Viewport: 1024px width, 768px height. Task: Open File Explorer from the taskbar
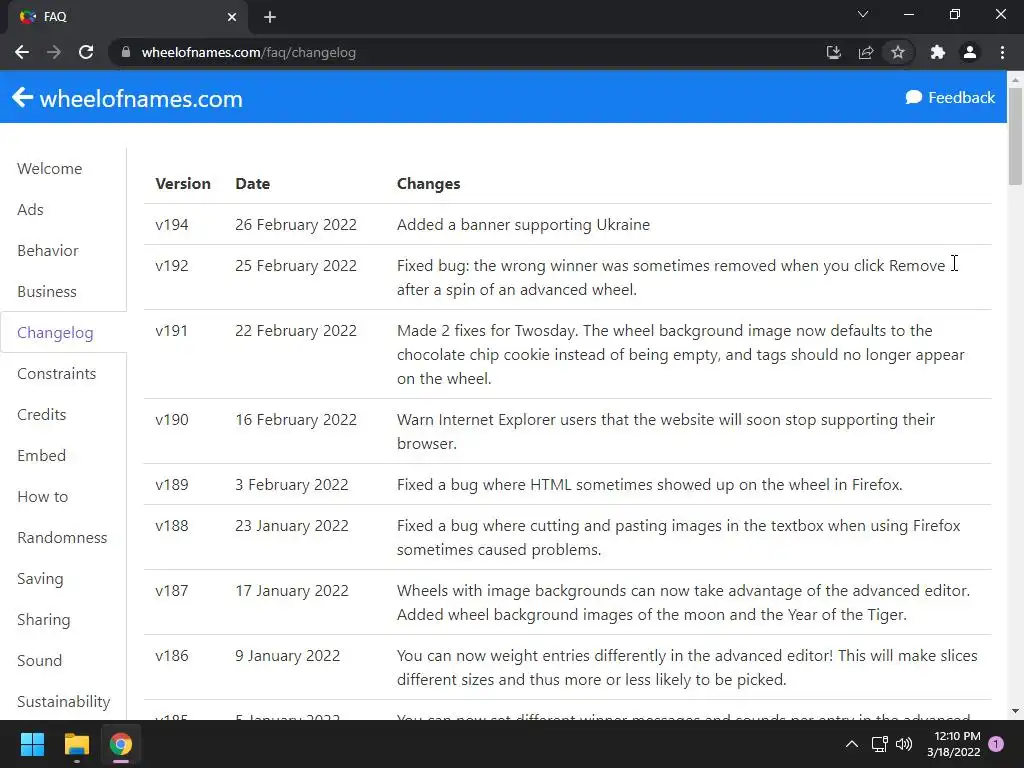pos(76,744)
